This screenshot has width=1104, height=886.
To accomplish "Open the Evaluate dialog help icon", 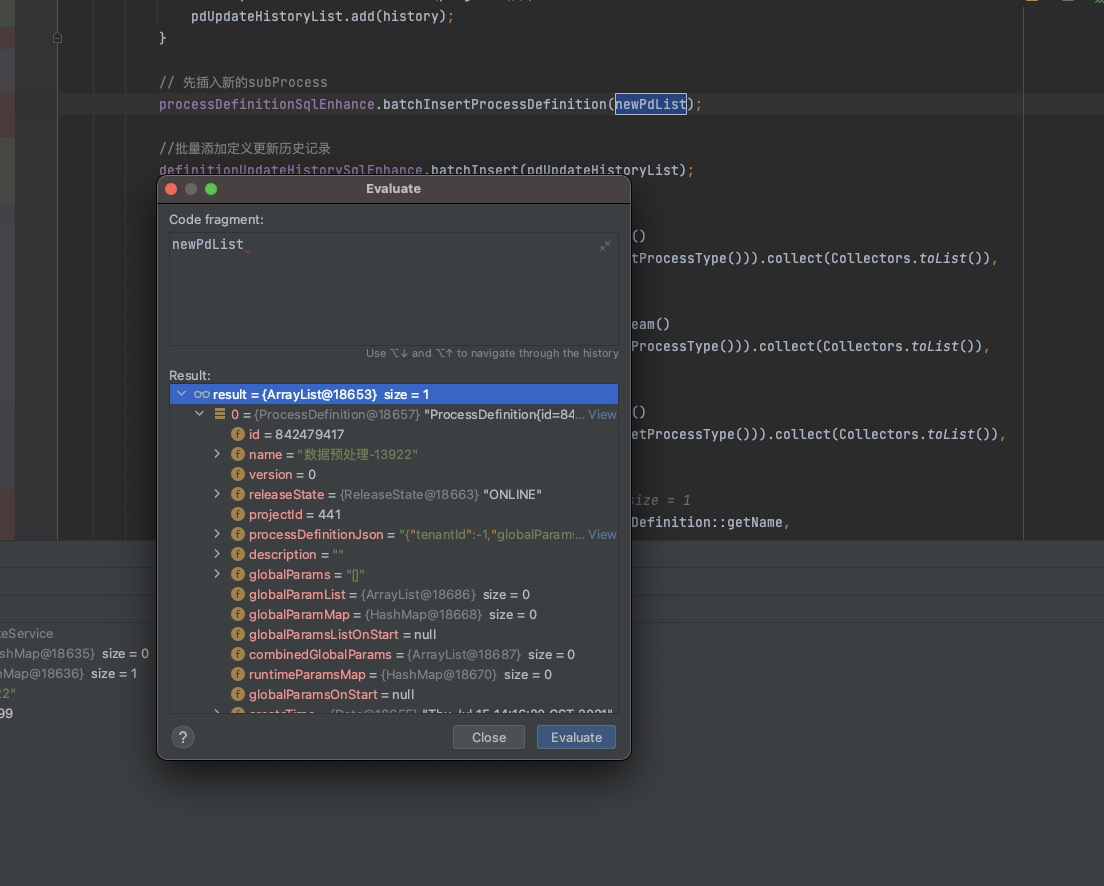I will [182, 737].
